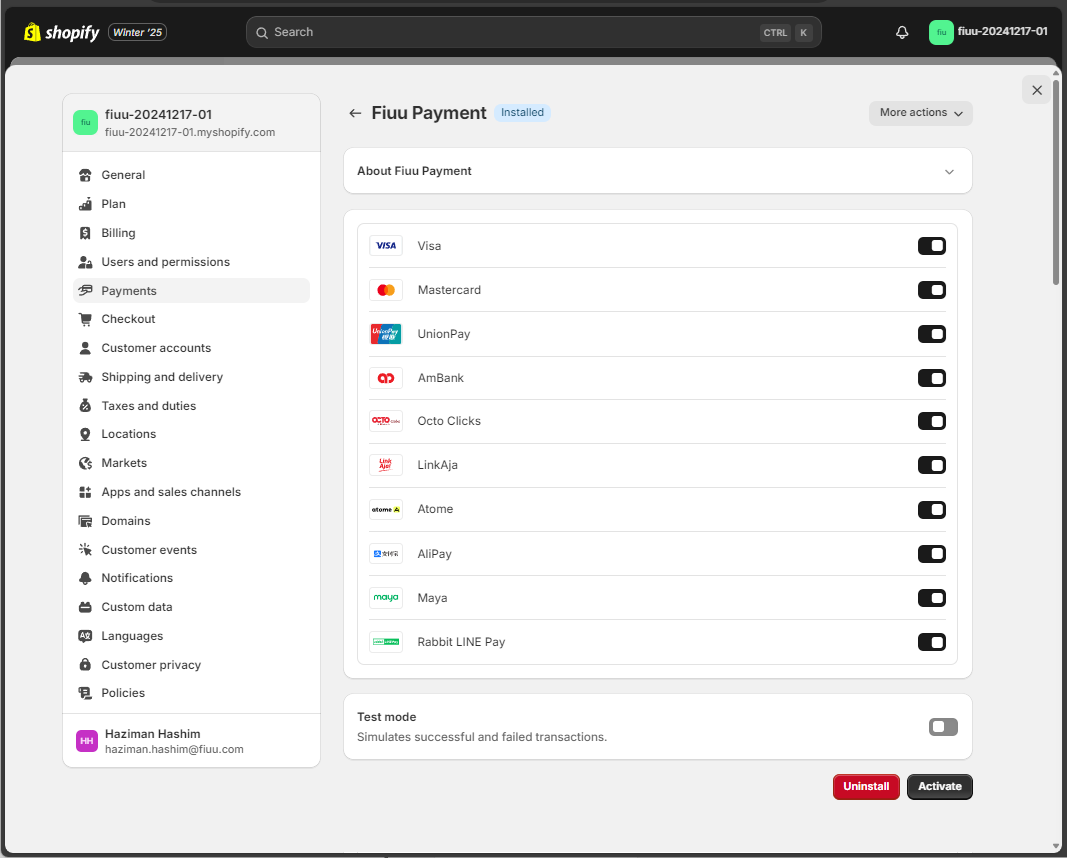Click the Domains icon in the sidebar
This screenshot has width=1067, height=858.
[x=85, y=521]
